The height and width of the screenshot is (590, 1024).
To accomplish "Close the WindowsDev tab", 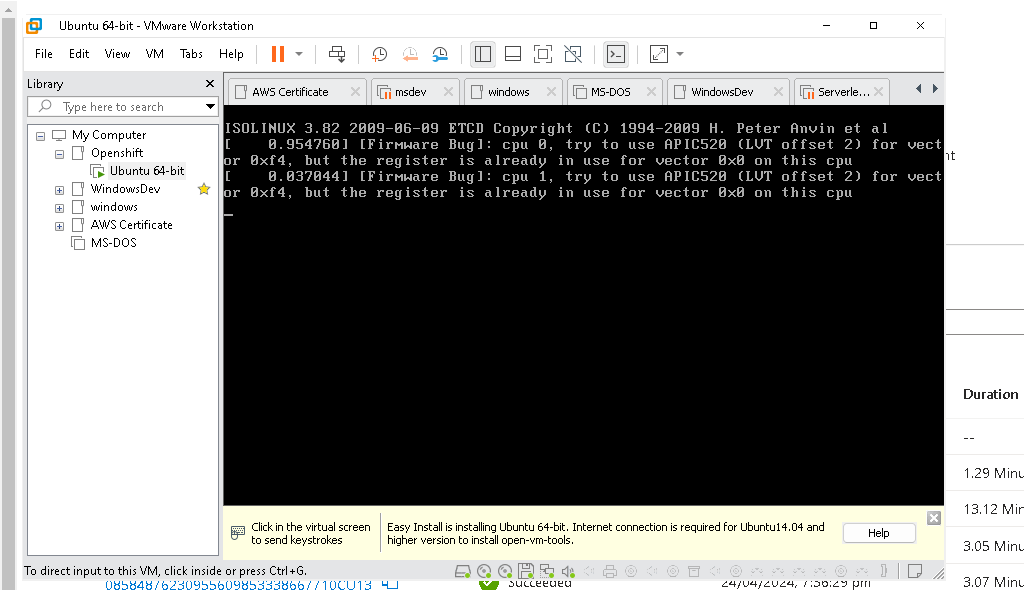I will click(x=778, y=92).
